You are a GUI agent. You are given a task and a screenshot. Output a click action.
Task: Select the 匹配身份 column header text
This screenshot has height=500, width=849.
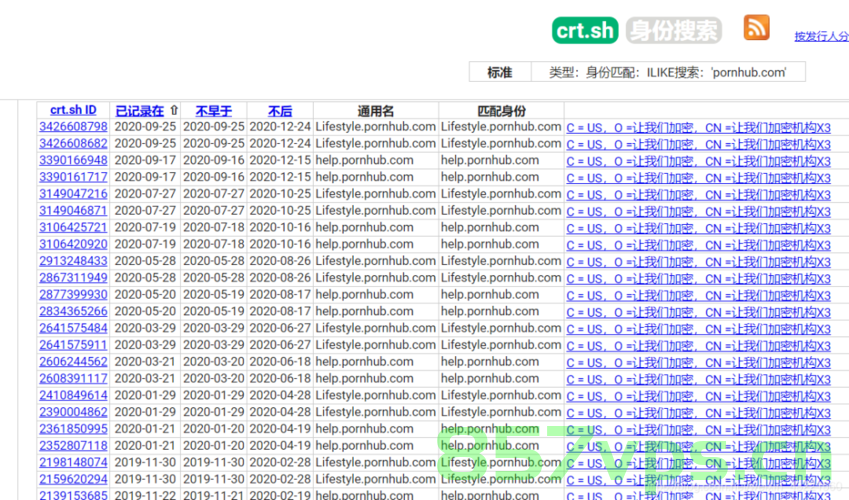pyautogui.click(x=501, y=111)
